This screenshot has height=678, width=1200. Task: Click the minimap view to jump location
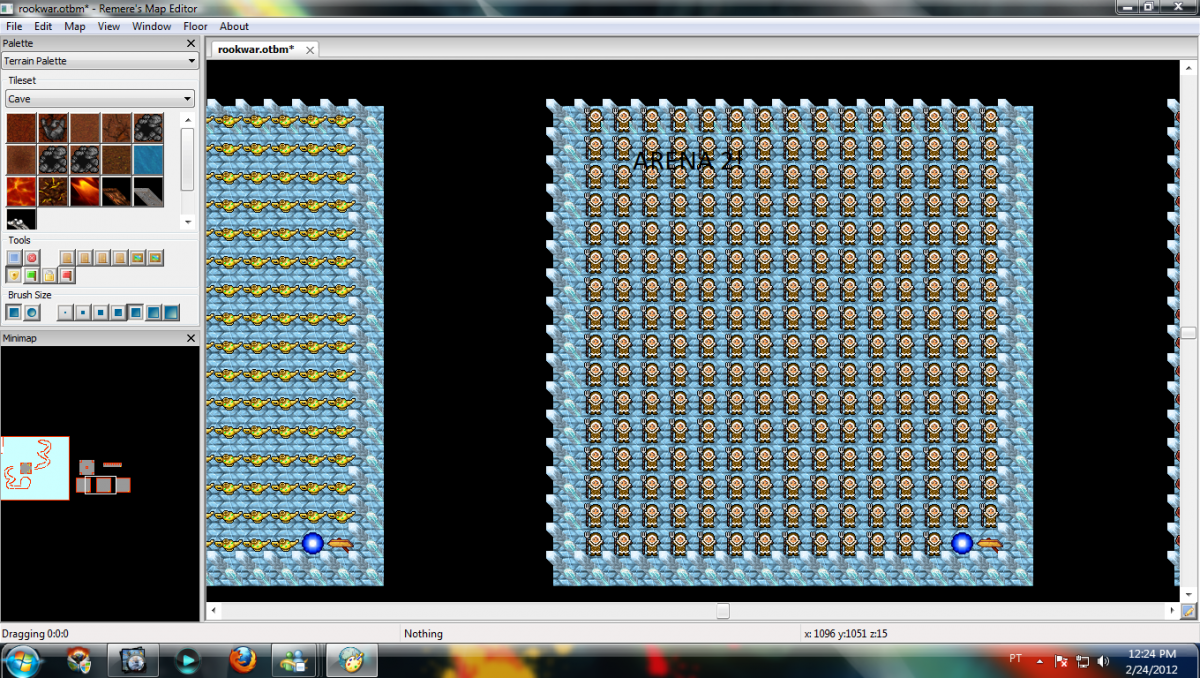click(99, 483)
